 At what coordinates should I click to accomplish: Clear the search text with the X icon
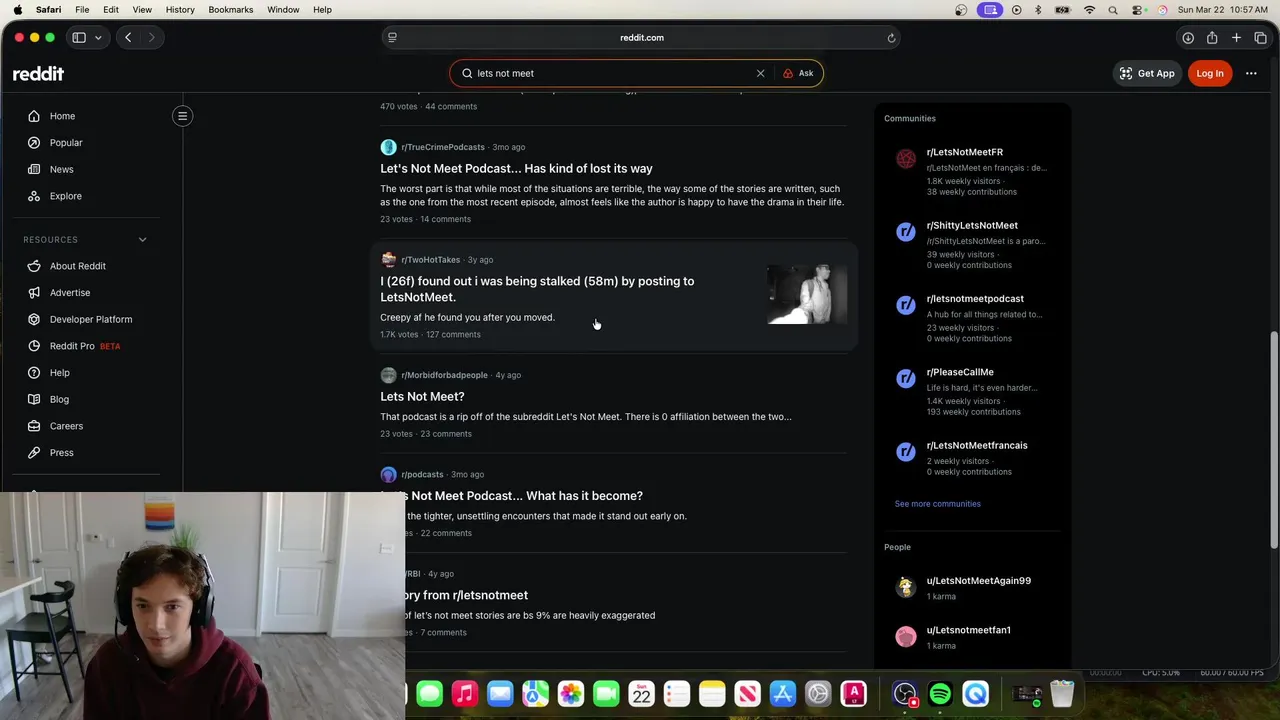pyautogui.click(x=760, y=73)
